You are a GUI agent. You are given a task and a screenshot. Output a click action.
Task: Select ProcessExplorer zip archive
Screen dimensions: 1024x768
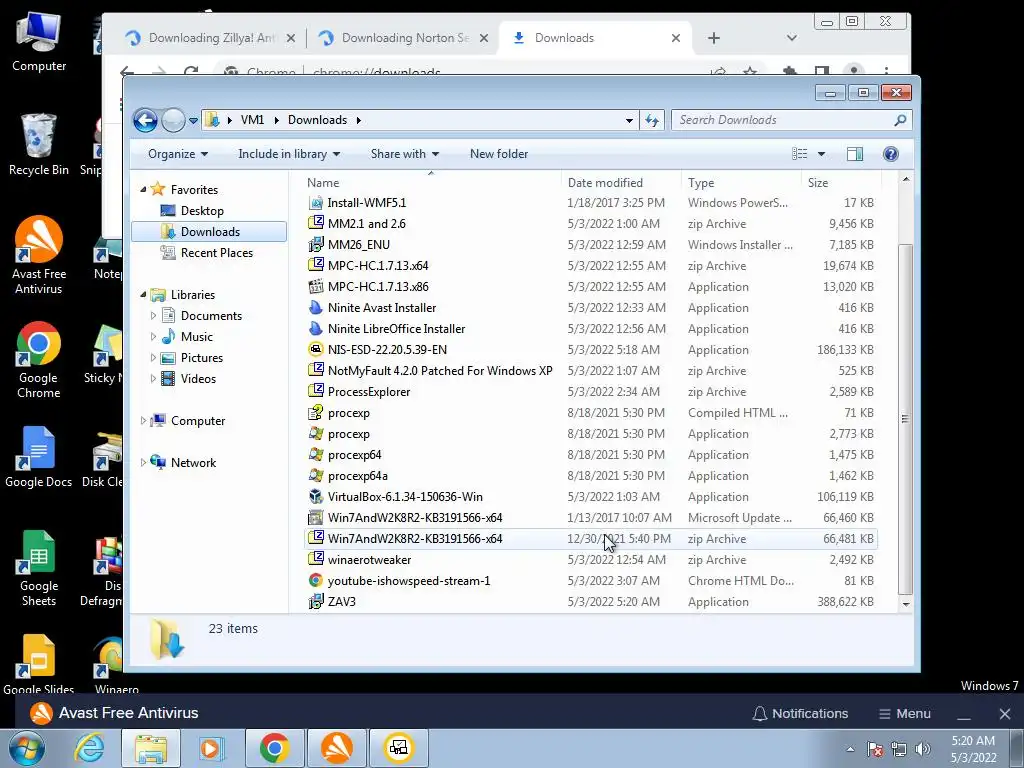[x=368, y=392]
